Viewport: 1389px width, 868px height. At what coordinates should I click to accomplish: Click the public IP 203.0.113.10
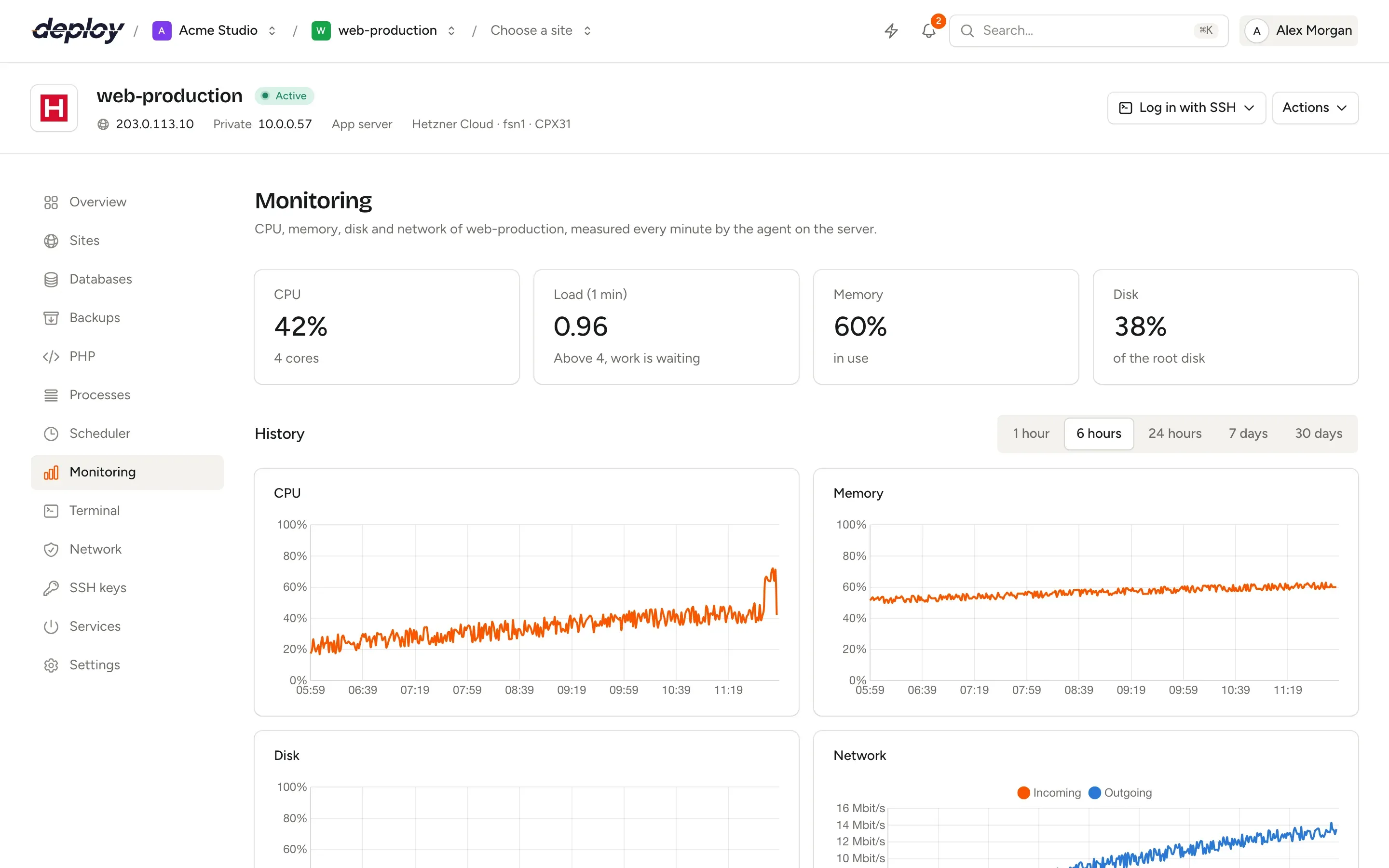155,124
